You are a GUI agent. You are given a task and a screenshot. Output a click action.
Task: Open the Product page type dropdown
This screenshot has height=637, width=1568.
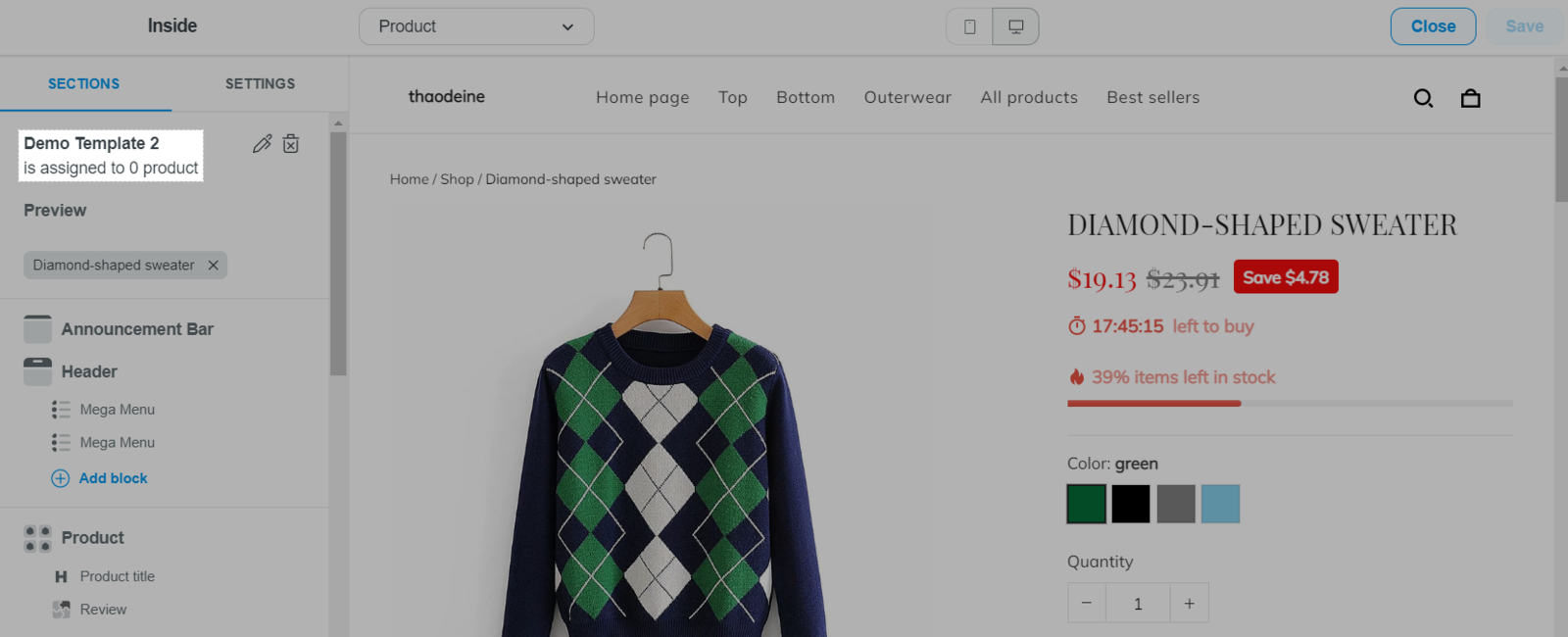[x=476, y=26]
